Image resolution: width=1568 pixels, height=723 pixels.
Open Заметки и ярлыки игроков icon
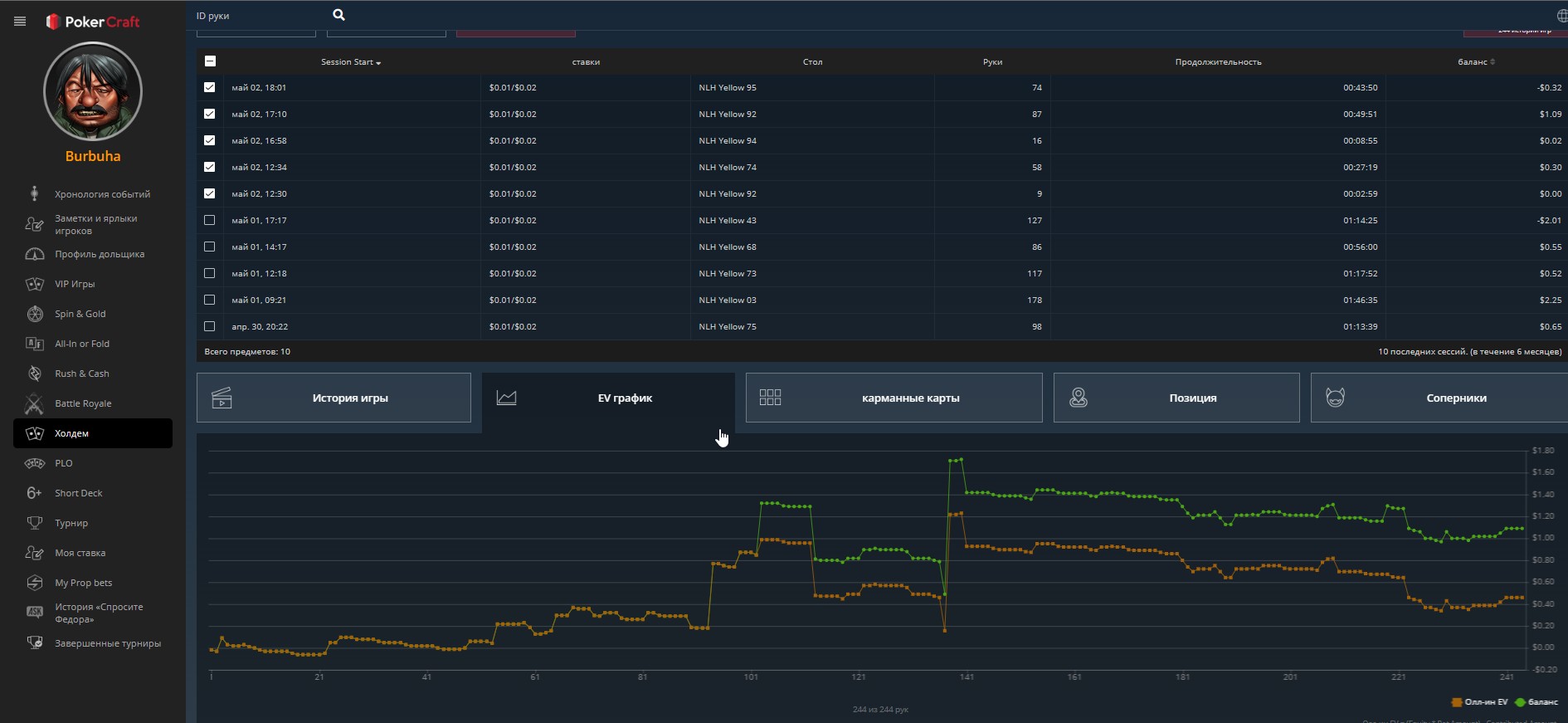(x=34, y=224)
